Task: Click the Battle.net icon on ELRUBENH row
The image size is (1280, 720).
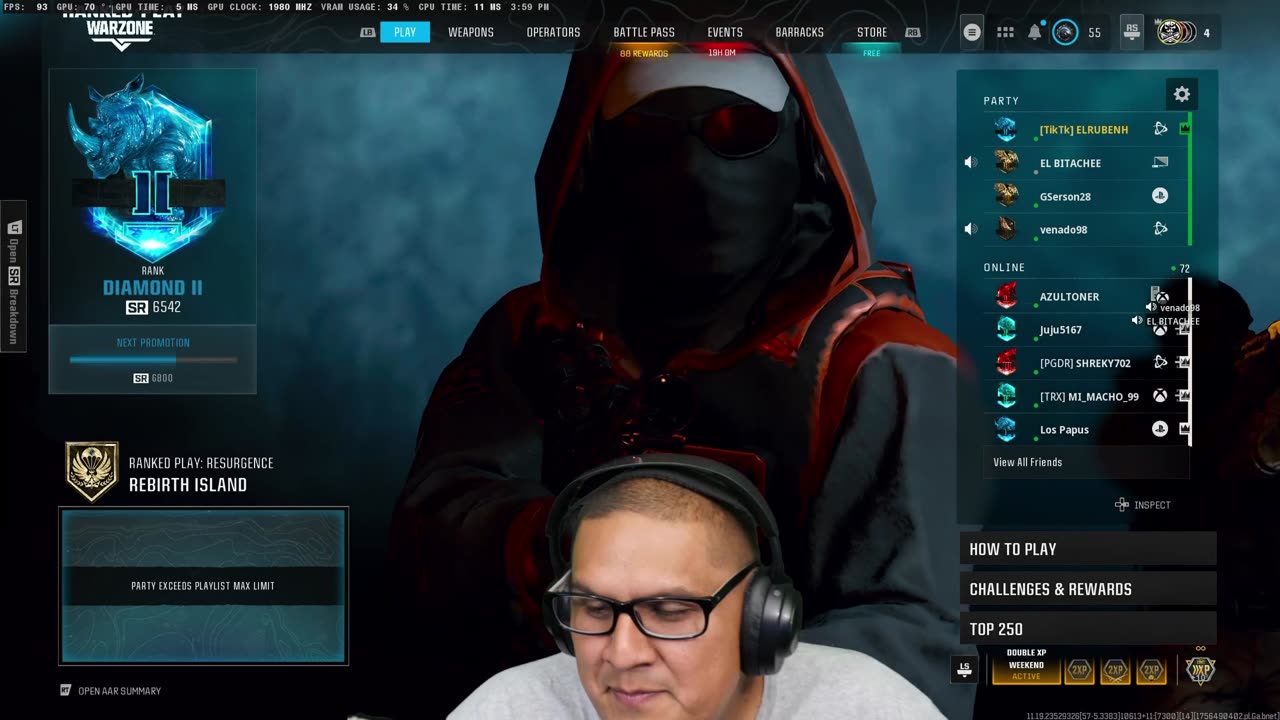Action: point(1160,129)
